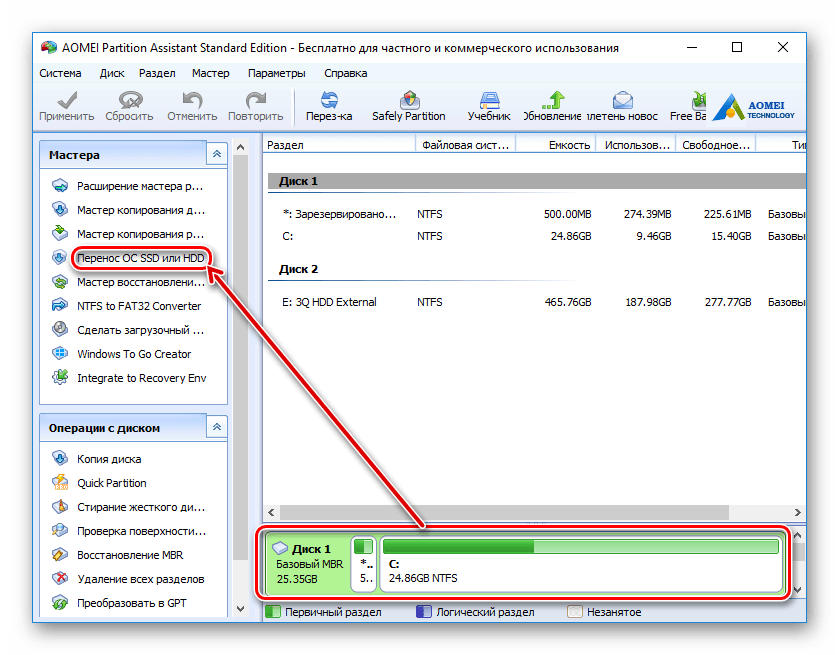The image size is (839, 655).
Task: Click the Сбросить toolbar icon
Action: pos(130,100)
